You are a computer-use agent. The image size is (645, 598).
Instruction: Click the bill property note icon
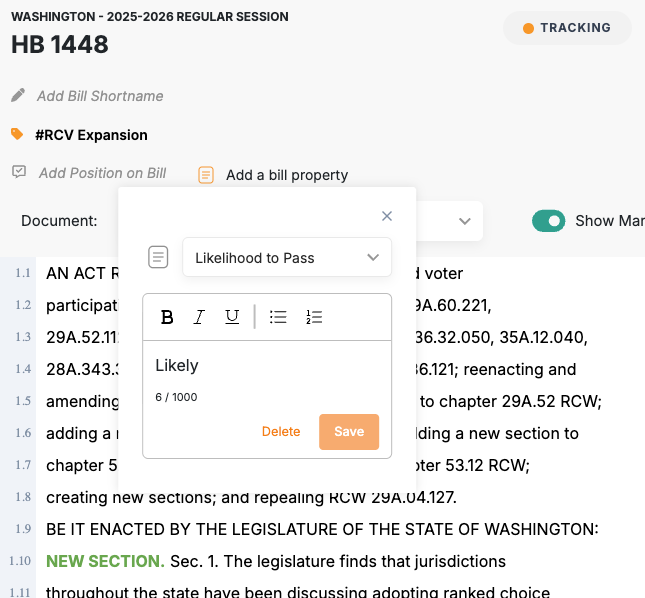[206, 175]
